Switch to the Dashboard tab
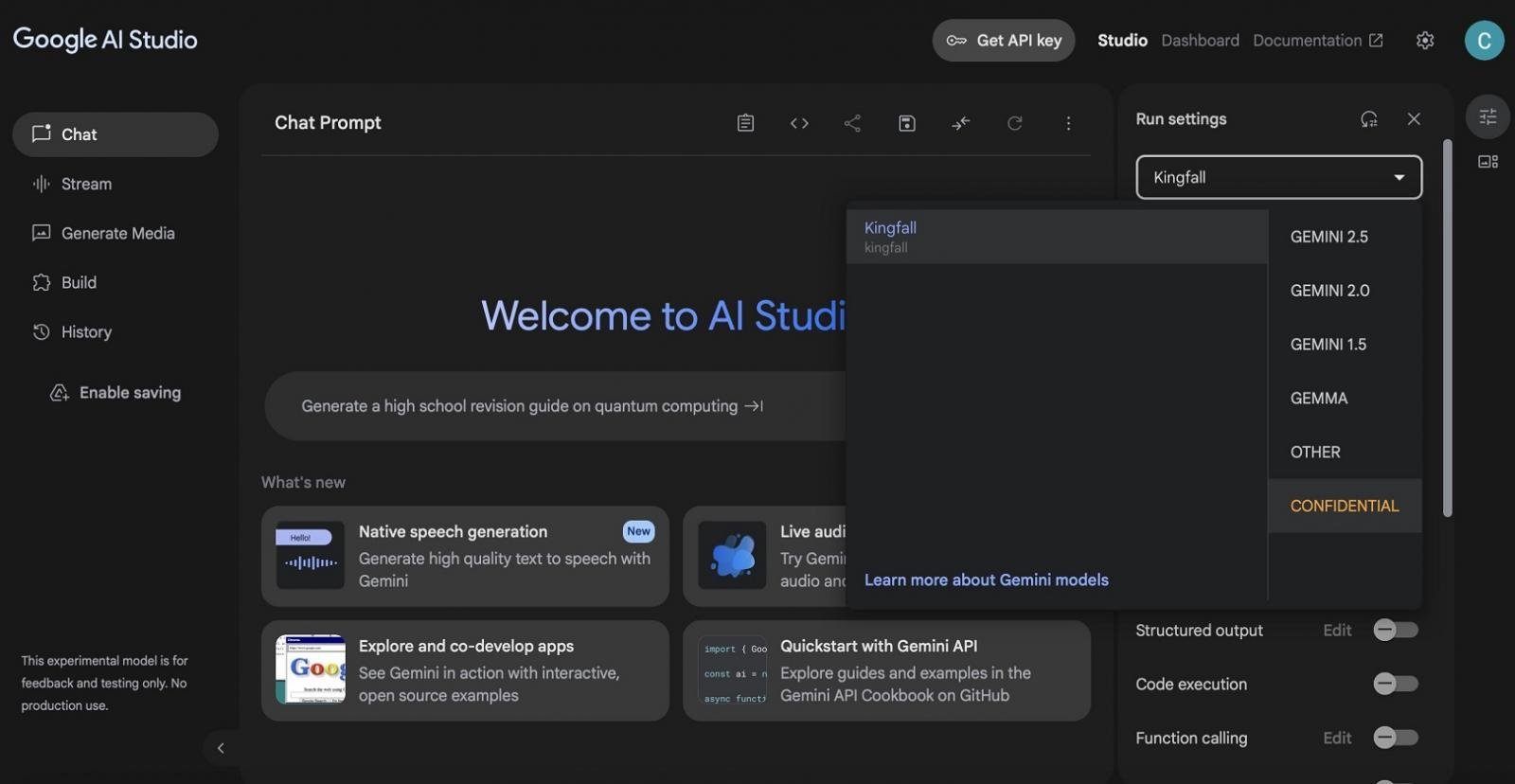The height and width of the screenshot is (784, 1515). (x=1200, y=40)
